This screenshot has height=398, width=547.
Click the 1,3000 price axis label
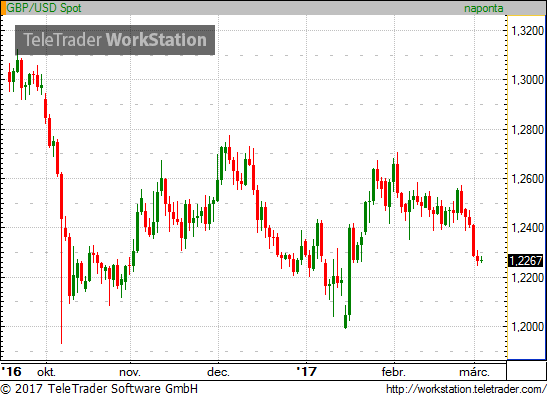pyautogui.click(x=527, y=80)
